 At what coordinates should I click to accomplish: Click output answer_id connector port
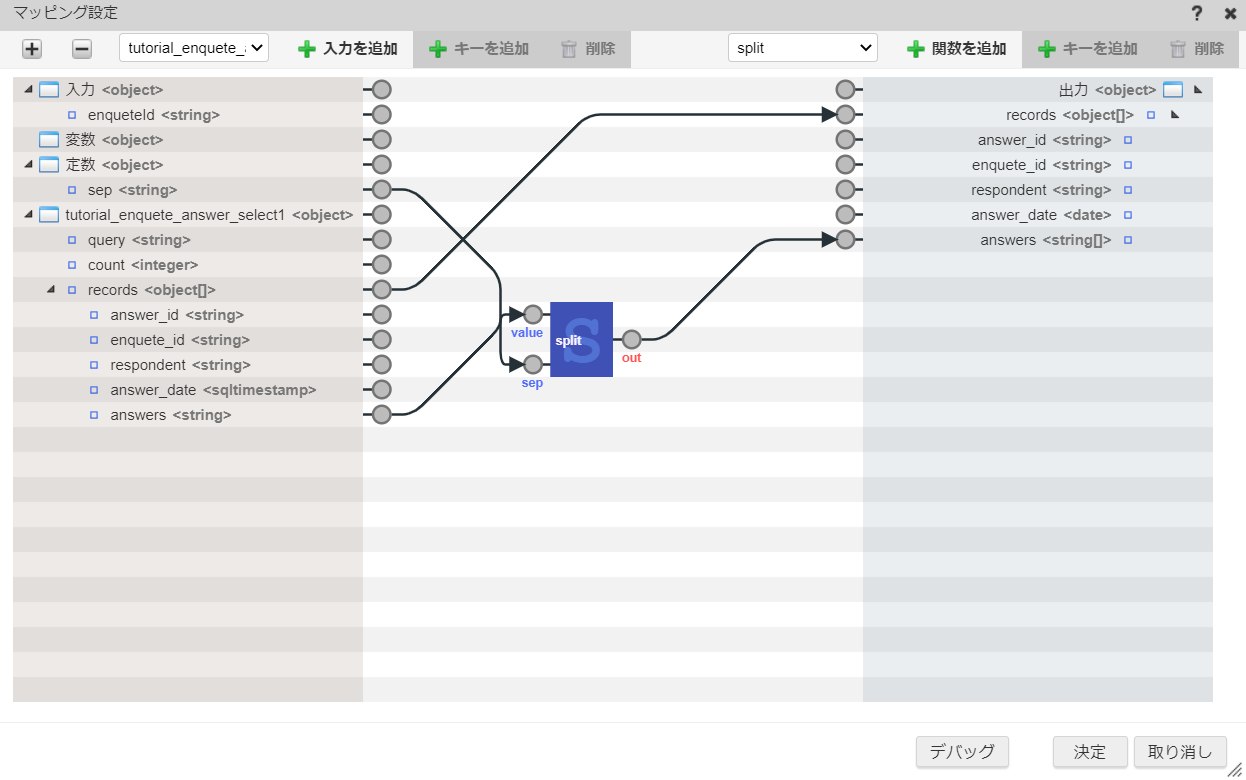click(845, 140)
